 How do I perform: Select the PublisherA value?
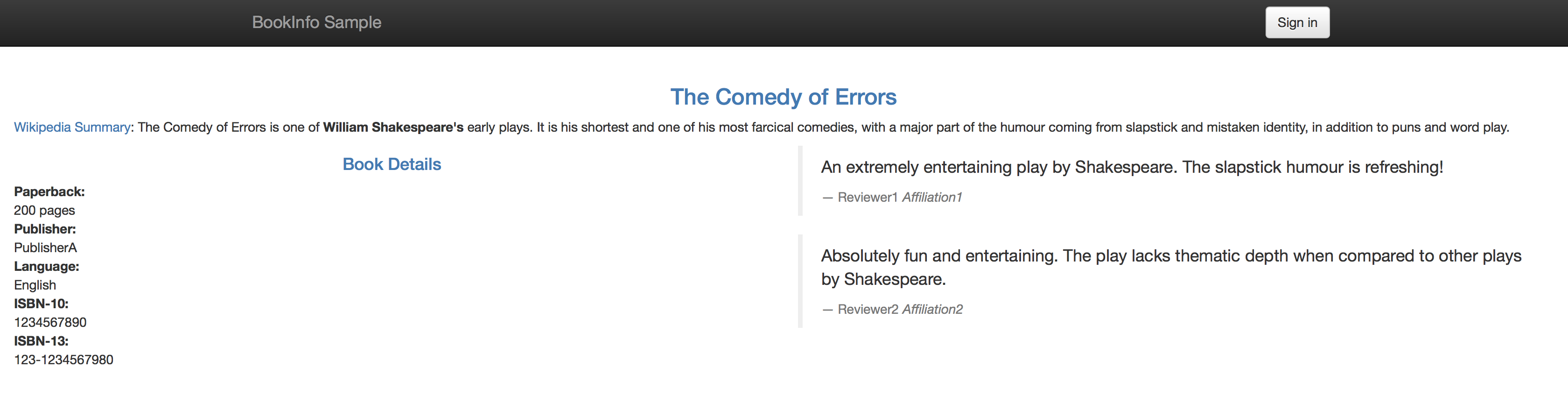click(x=46, y=248)
